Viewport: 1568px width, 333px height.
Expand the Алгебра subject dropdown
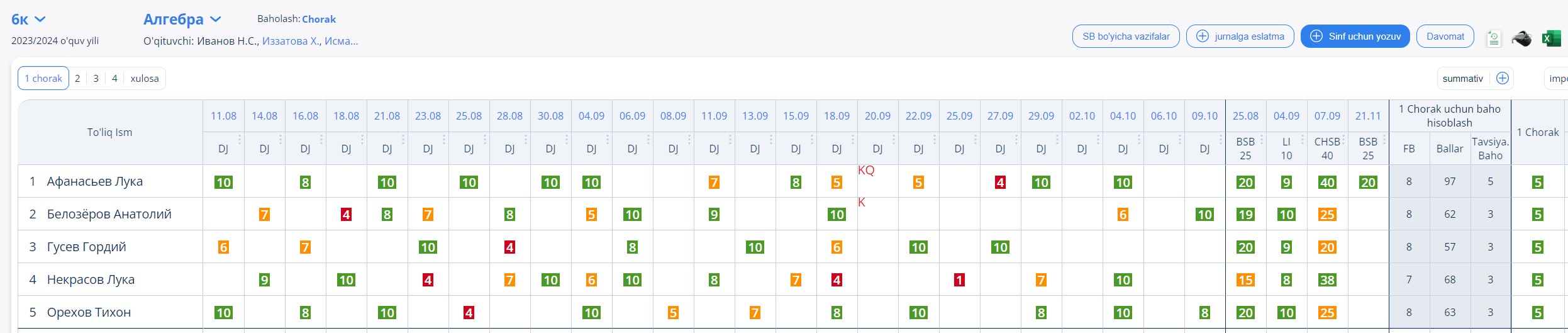tap(182, 20)
